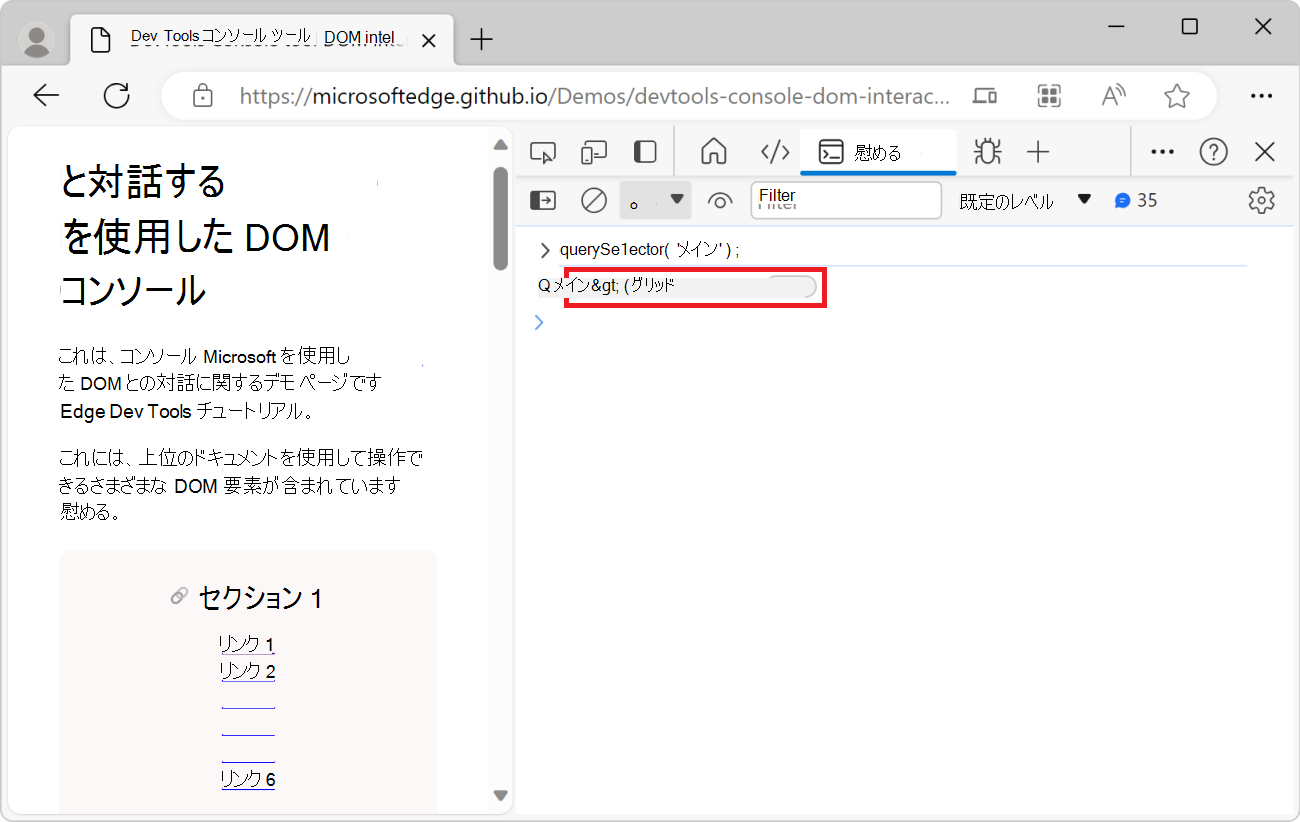Toggle device emulation mode
This screenshot has width=1300, height=822.
click(x=593, y=151)
